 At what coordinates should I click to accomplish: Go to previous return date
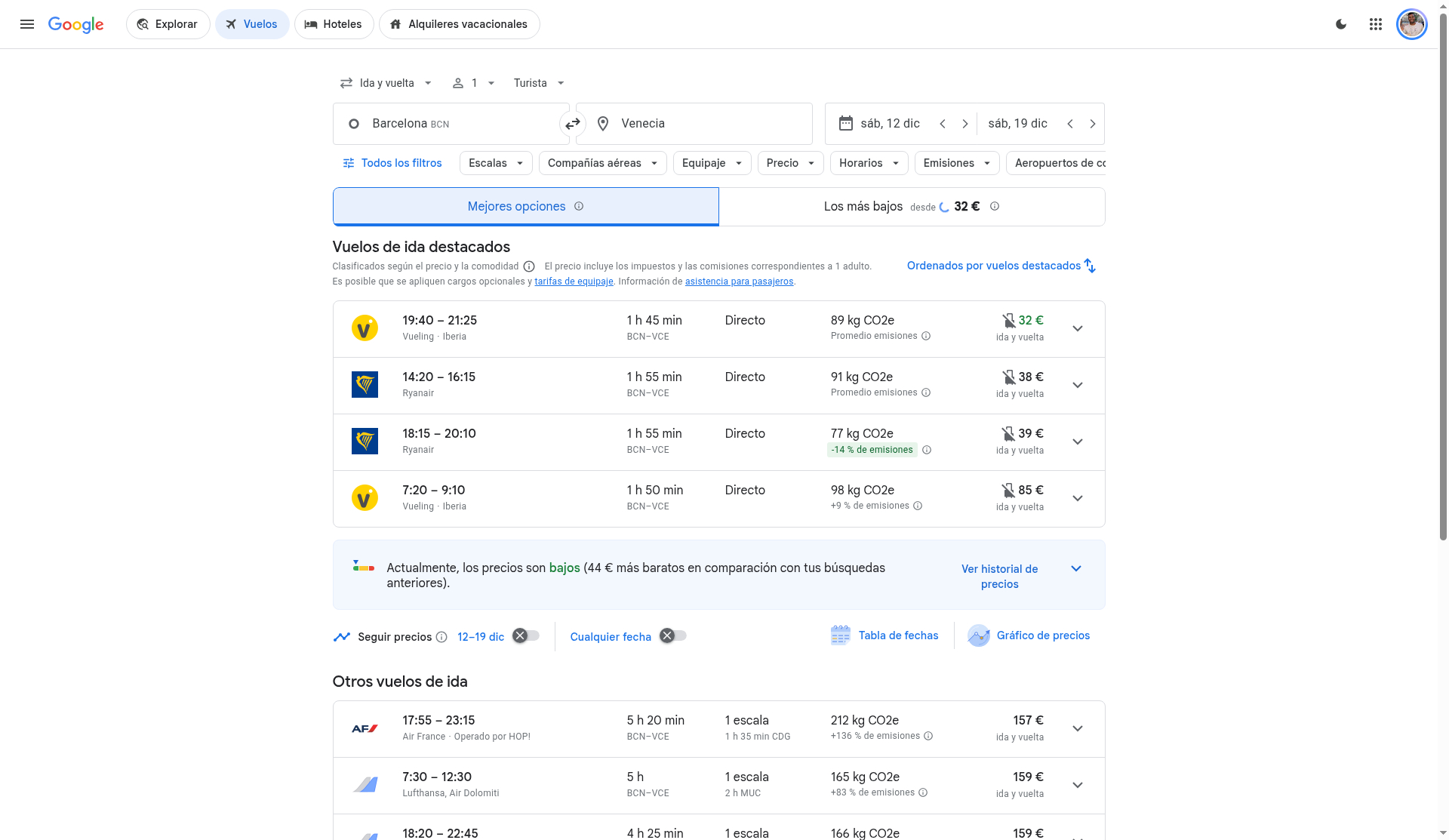pos(1070,124)
